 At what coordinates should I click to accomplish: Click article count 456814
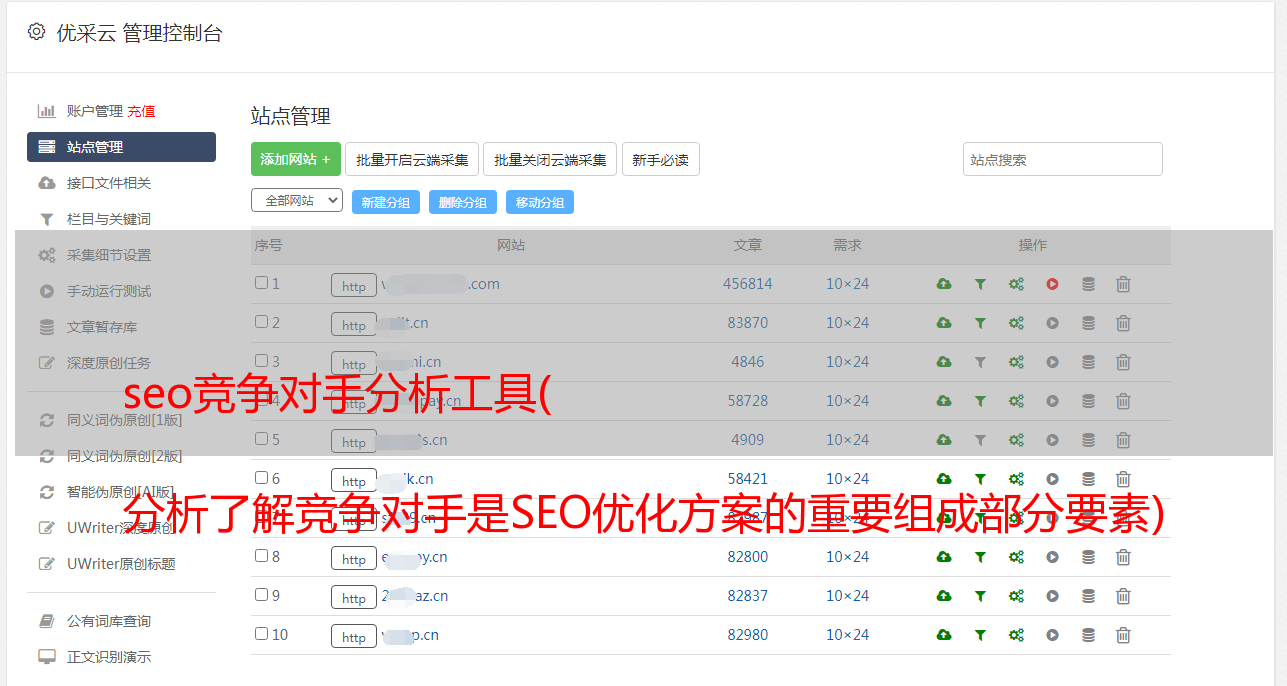[x=748, y=284]
